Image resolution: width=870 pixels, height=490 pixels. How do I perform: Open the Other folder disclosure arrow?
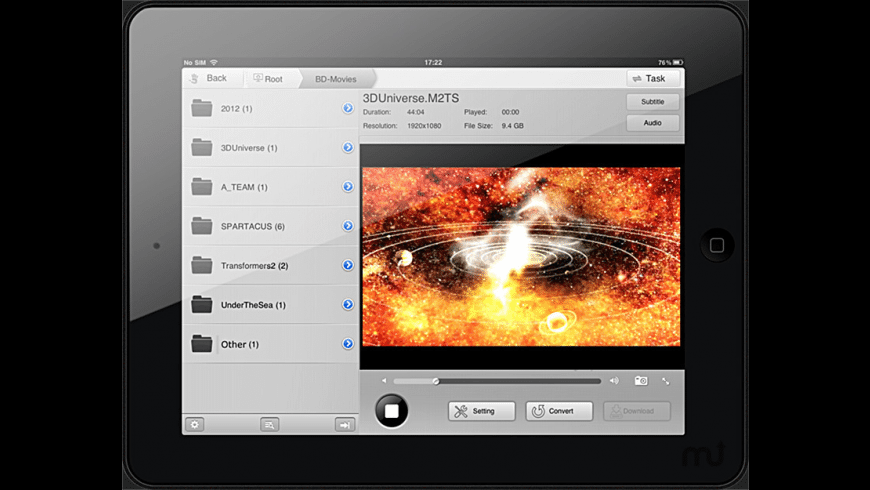point(348,344)
